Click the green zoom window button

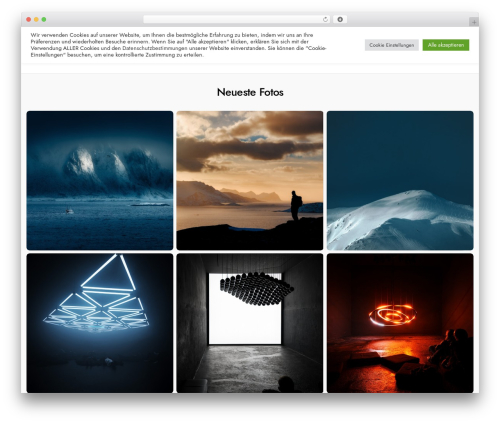tap(44, 20)
